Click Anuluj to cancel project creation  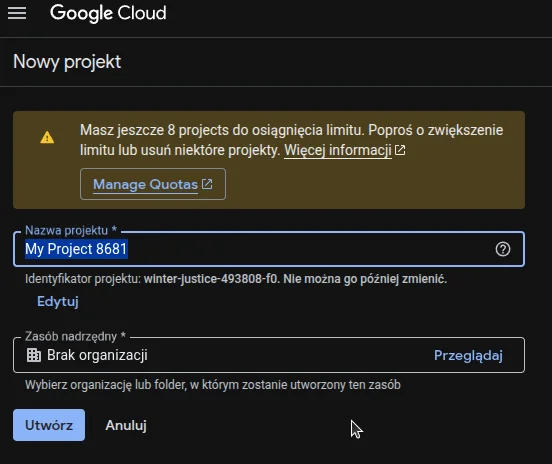tap(126, 425)
